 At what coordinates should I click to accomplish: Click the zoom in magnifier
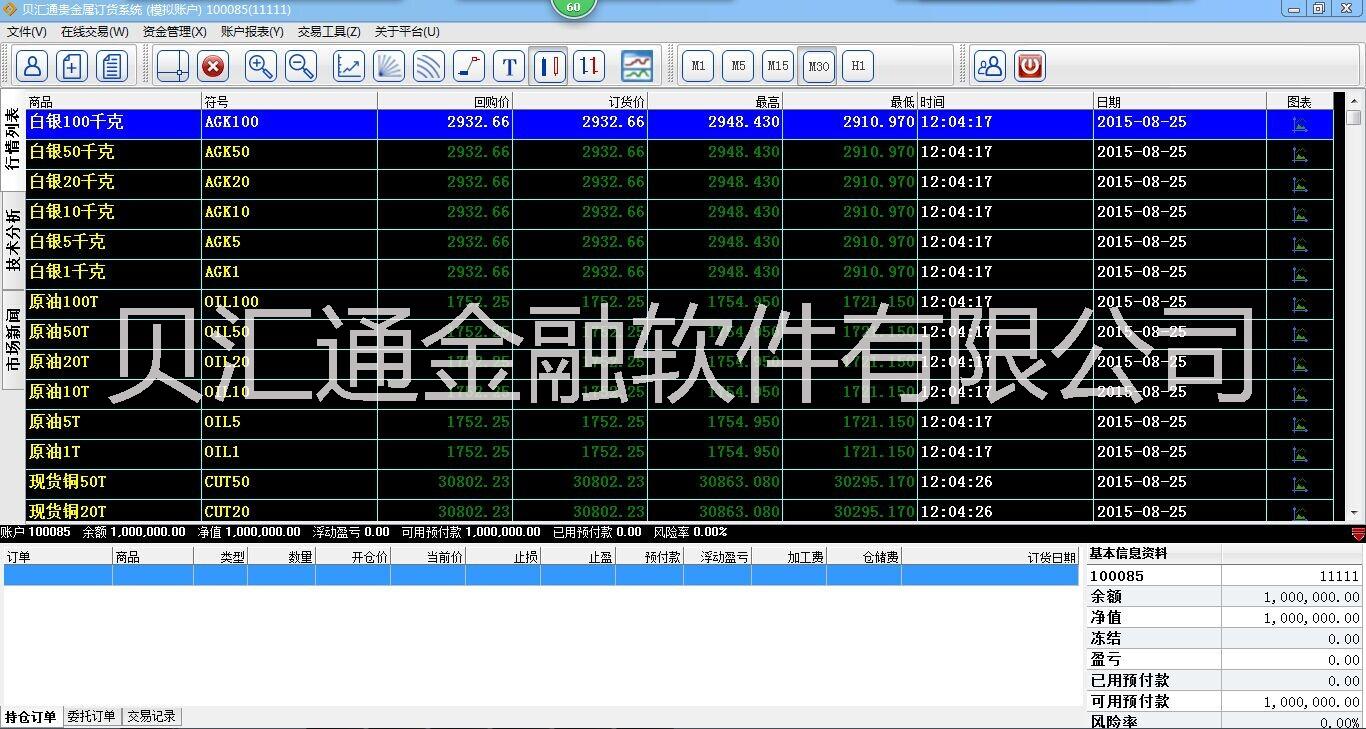(261, 67)
